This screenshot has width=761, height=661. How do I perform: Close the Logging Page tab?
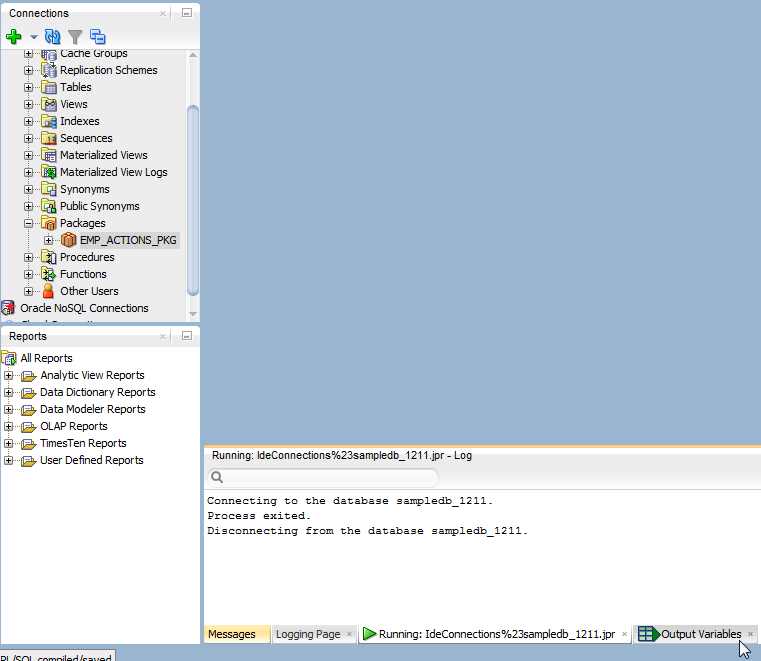tap(349, 634)
